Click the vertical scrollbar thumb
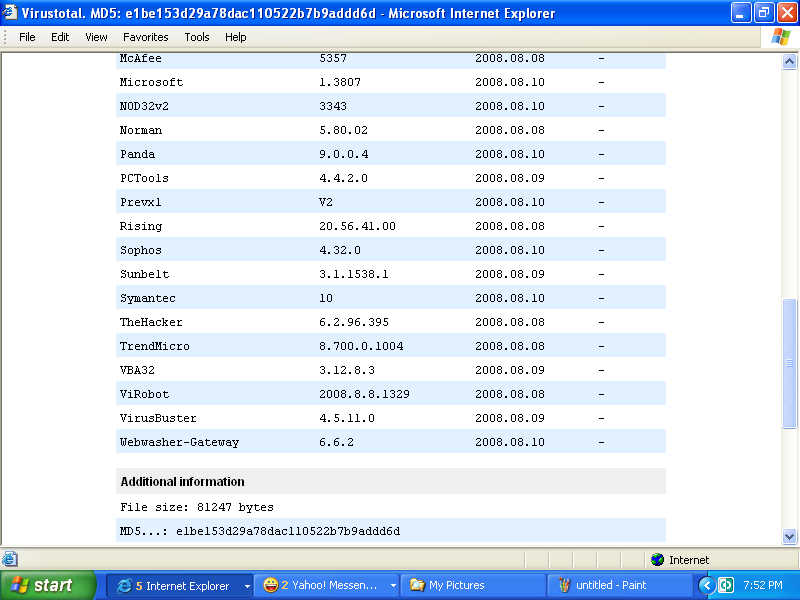The height and width of the screenshot is (600, 800). (789, 363)
